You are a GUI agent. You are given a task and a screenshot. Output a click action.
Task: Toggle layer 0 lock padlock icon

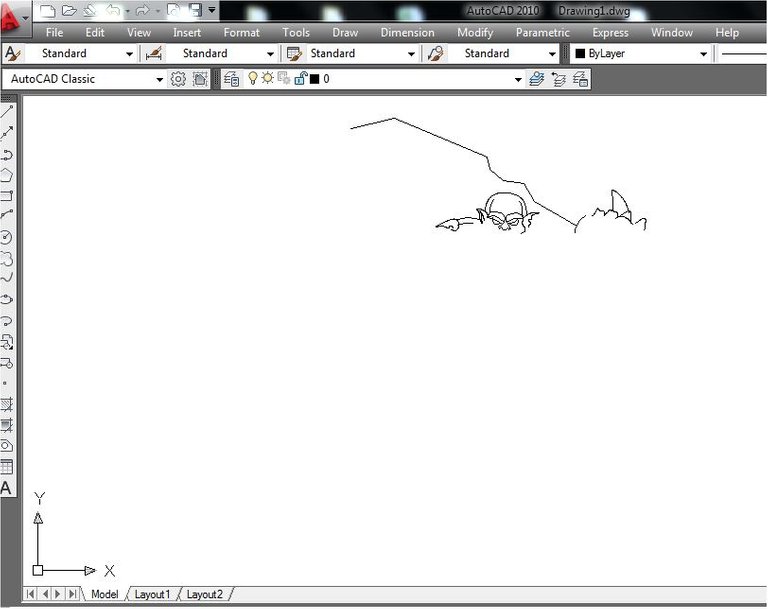(x=300, y=78)
